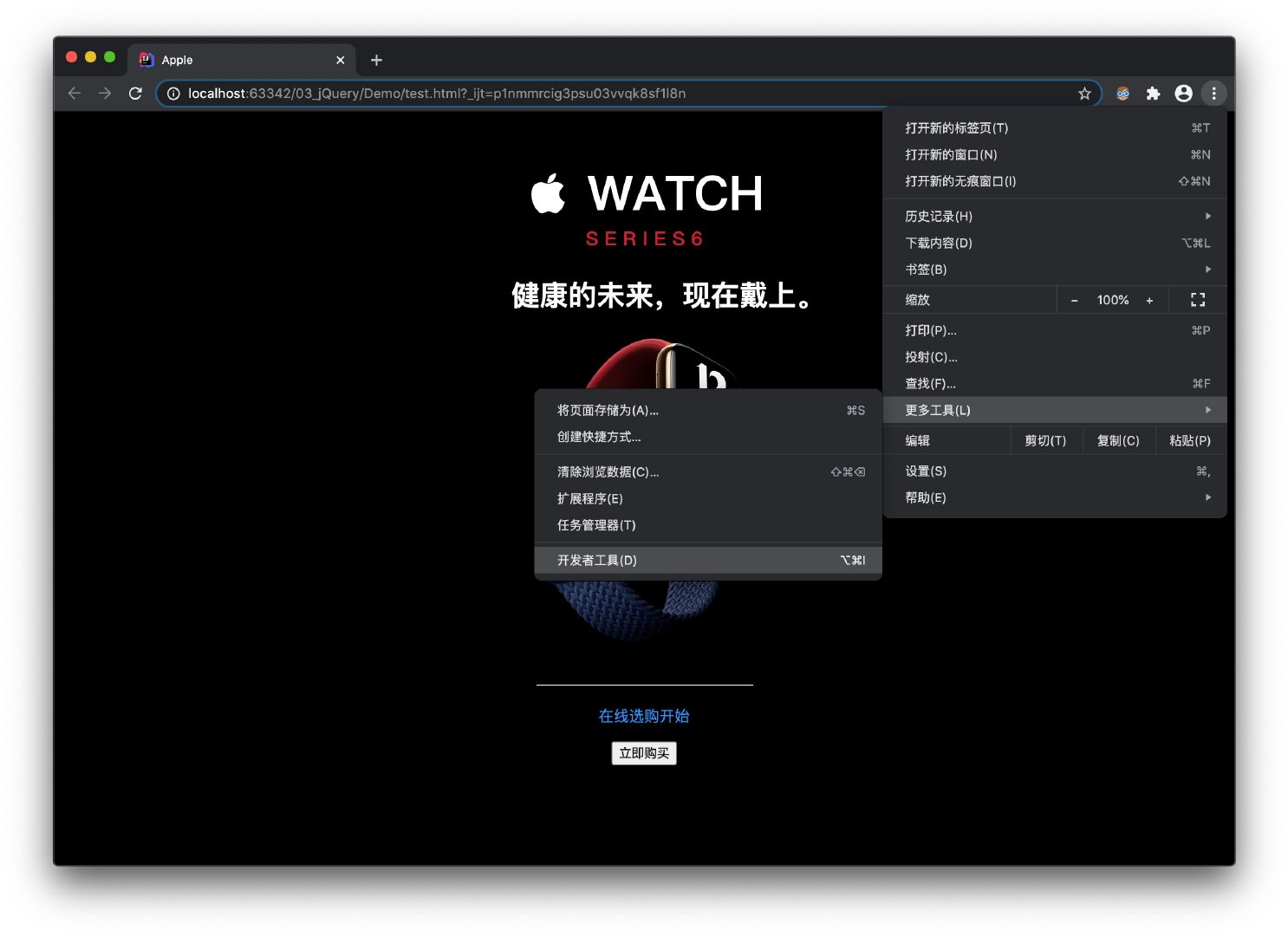Viewport: 1288px width, 936px height.
Task: Open 任务管理器(T) from submenu
Action: pyautogui.click(x=708, y=525)
